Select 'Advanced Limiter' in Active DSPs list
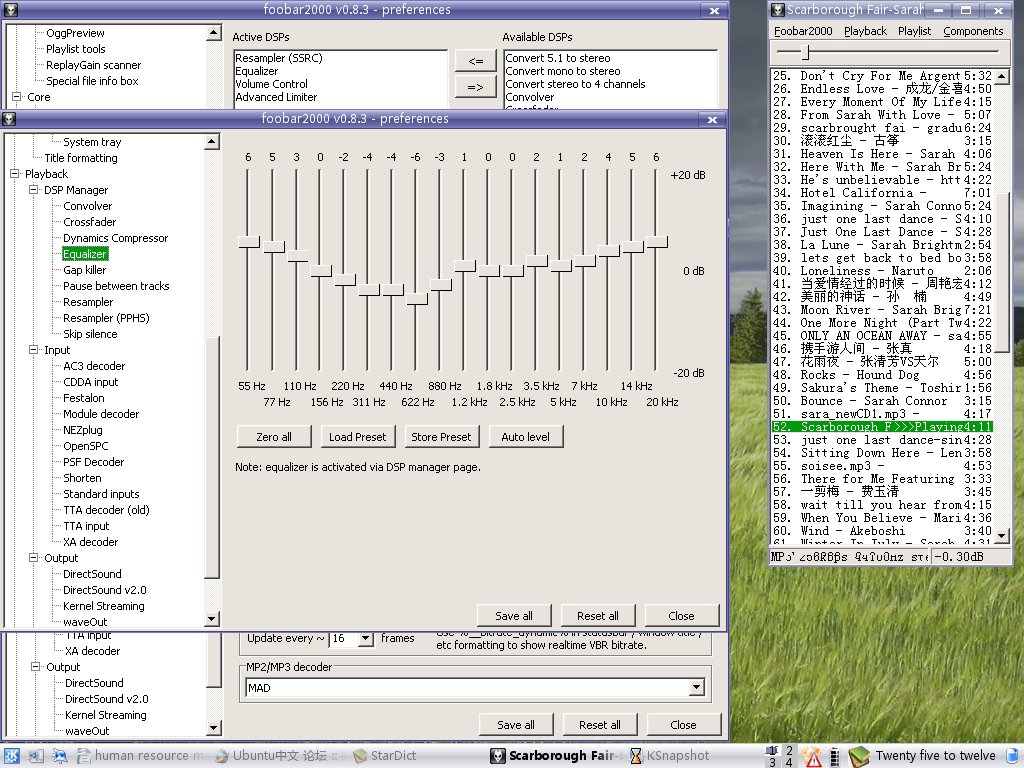The image size is (1024, 768). tap(340, 97)
